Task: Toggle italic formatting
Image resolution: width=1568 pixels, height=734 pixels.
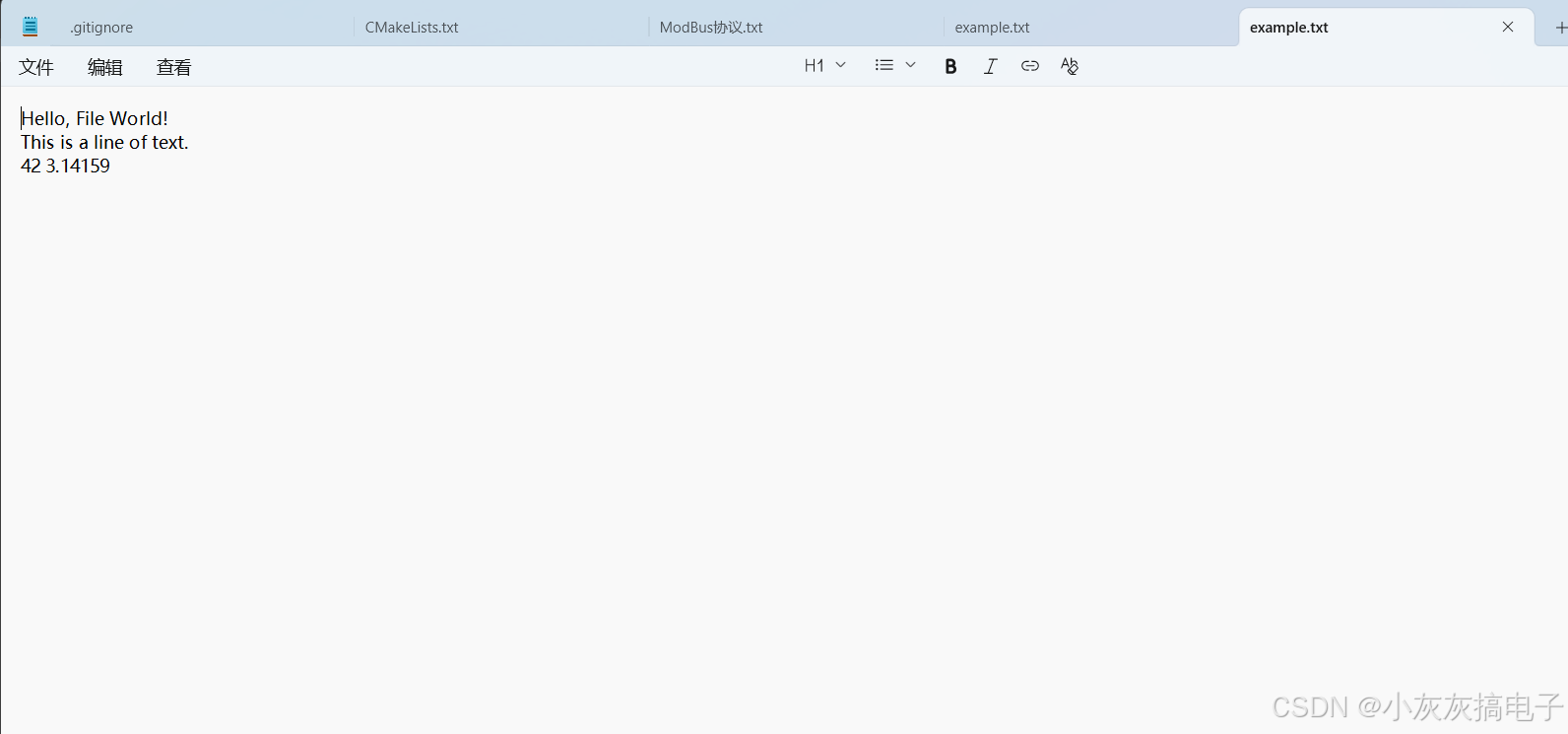Action: (990, 66)
